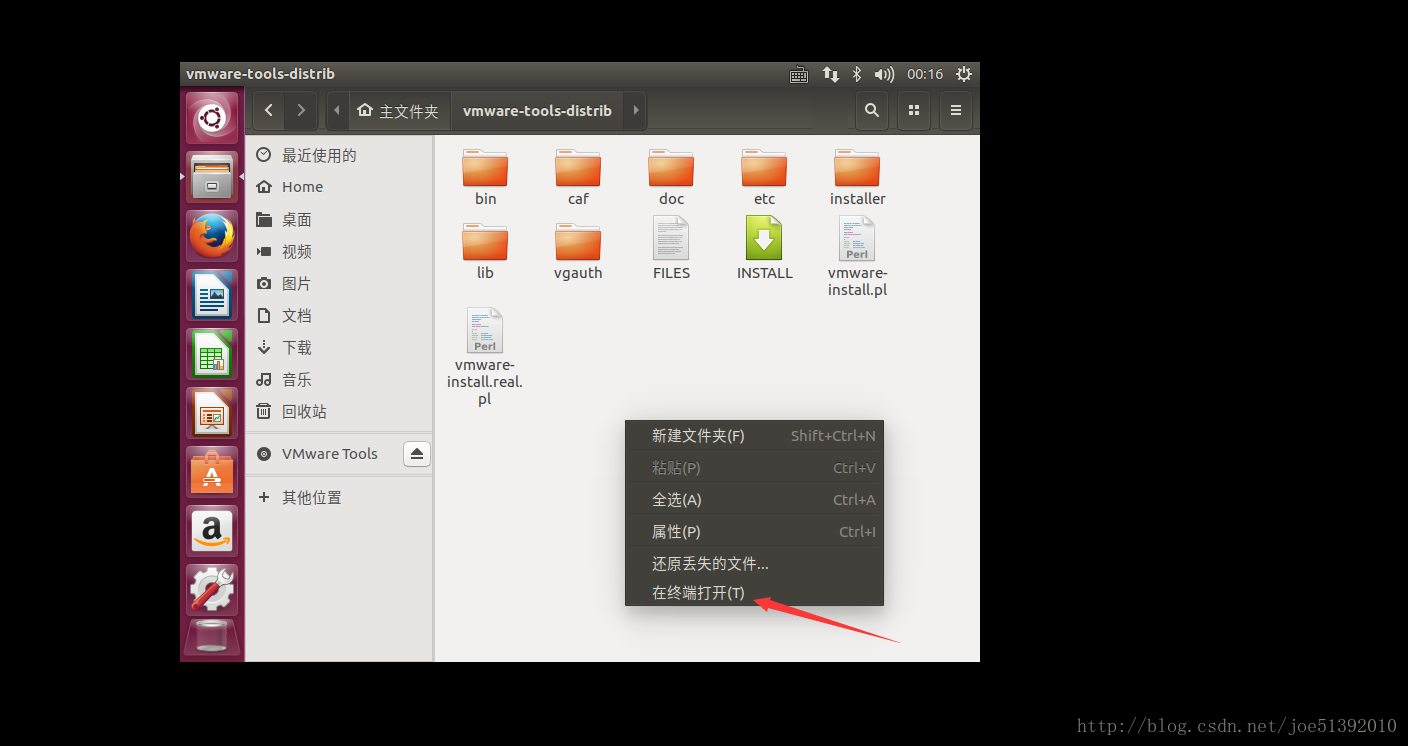Screen dimensions: 1408x746
Task: Open 下载 in the sidebar
Action: [x=338, y=347]
